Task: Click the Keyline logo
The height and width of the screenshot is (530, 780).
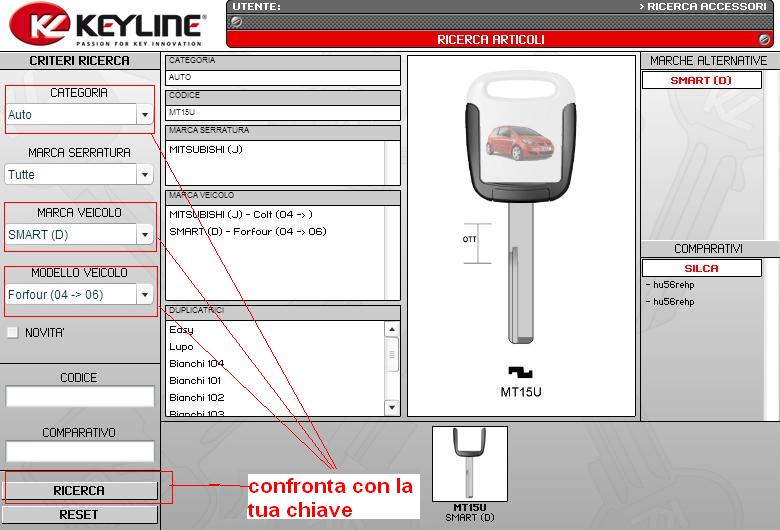Action: [x=107, y=25]
